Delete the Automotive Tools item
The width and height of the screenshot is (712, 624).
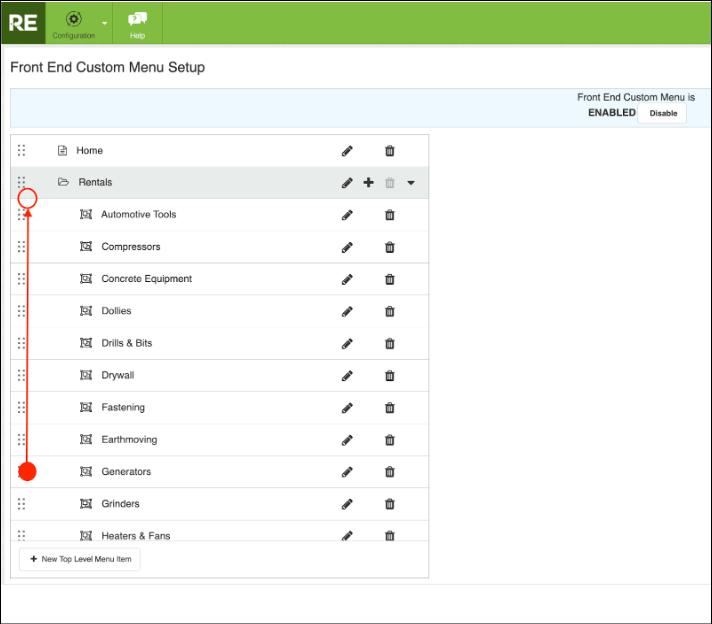click(x=390, y=215)
